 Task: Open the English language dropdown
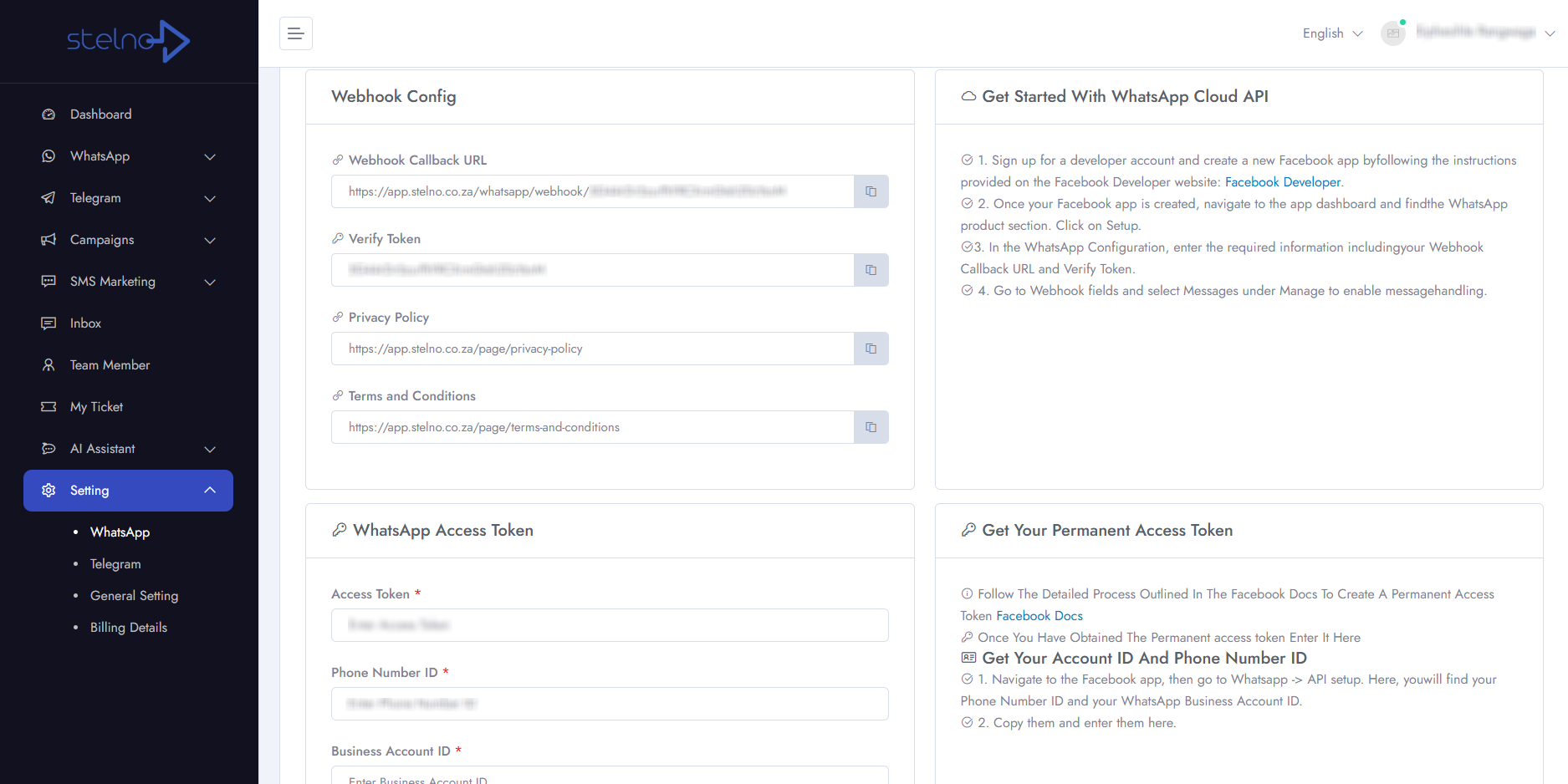tap(1332, 33)
